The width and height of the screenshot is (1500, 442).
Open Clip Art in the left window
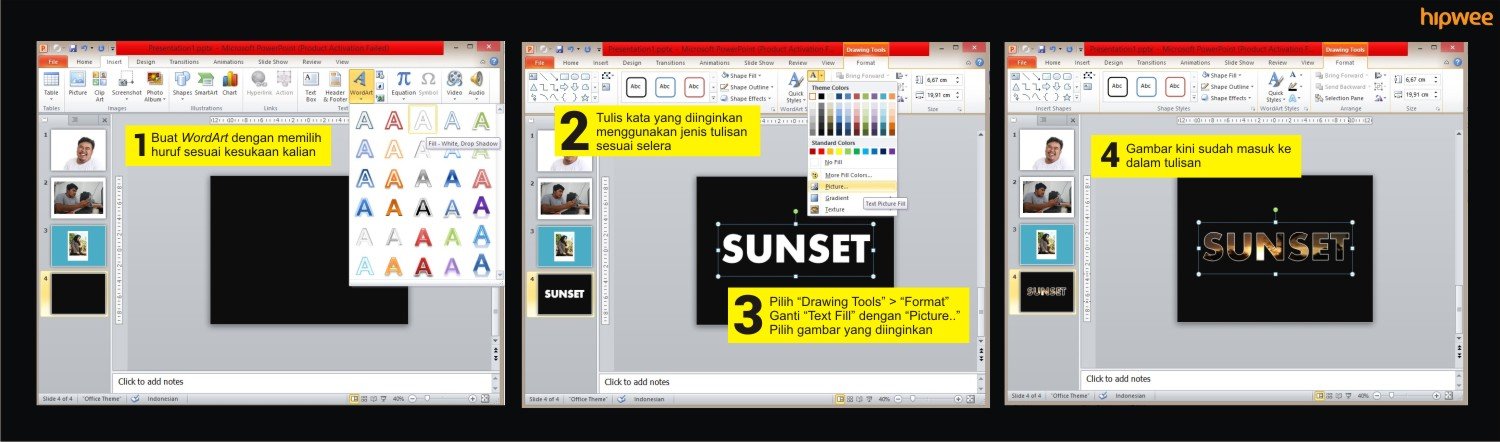(x=99, y=86)
